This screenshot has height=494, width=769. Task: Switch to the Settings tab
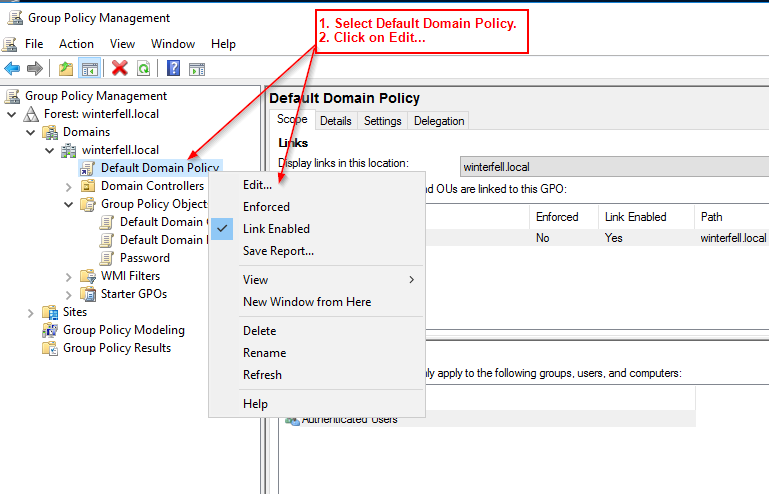coord(383,121)
